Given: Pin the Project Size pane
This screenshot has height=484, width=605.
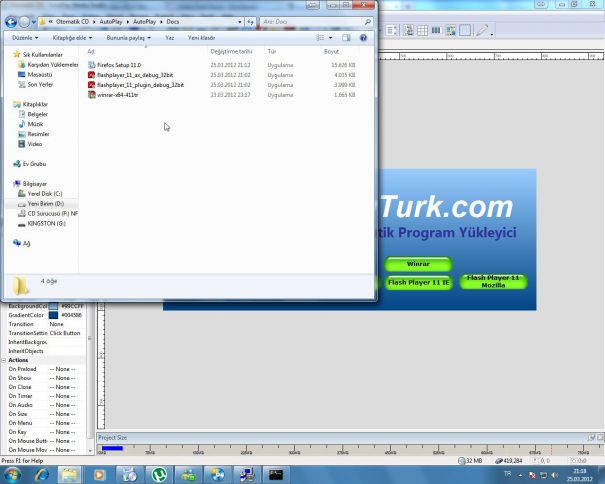Looking at the screenshot, I should click(591, 438).
